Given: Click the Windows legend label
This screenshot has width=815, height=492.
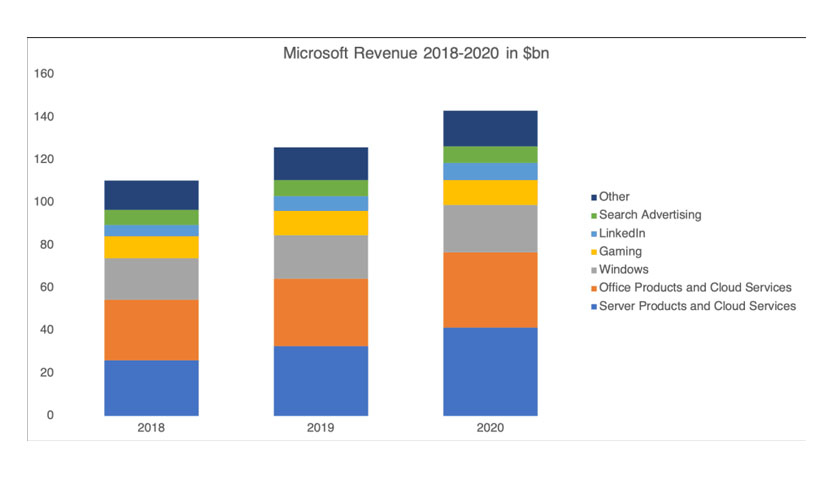Looking at the screenshot, I should coord(623,269).
